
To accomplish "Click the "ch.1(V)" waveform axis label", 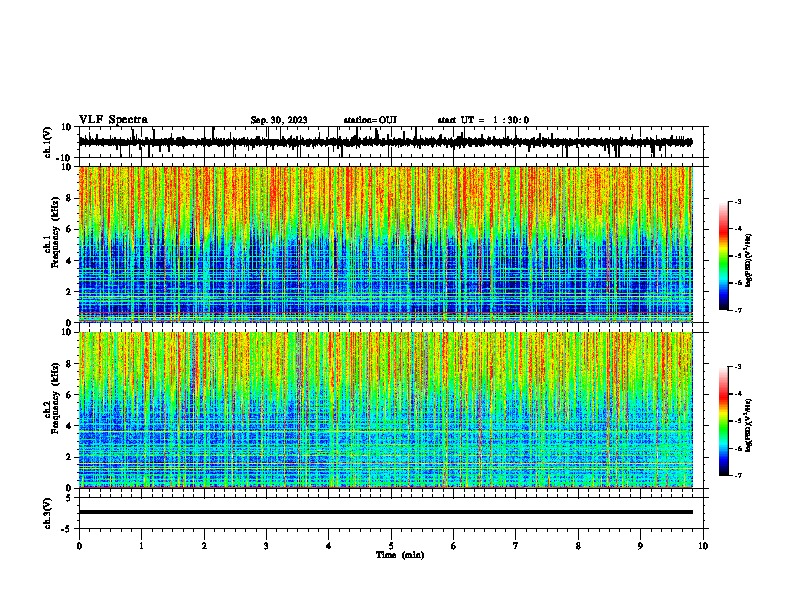I will click(x=48, y=142).
